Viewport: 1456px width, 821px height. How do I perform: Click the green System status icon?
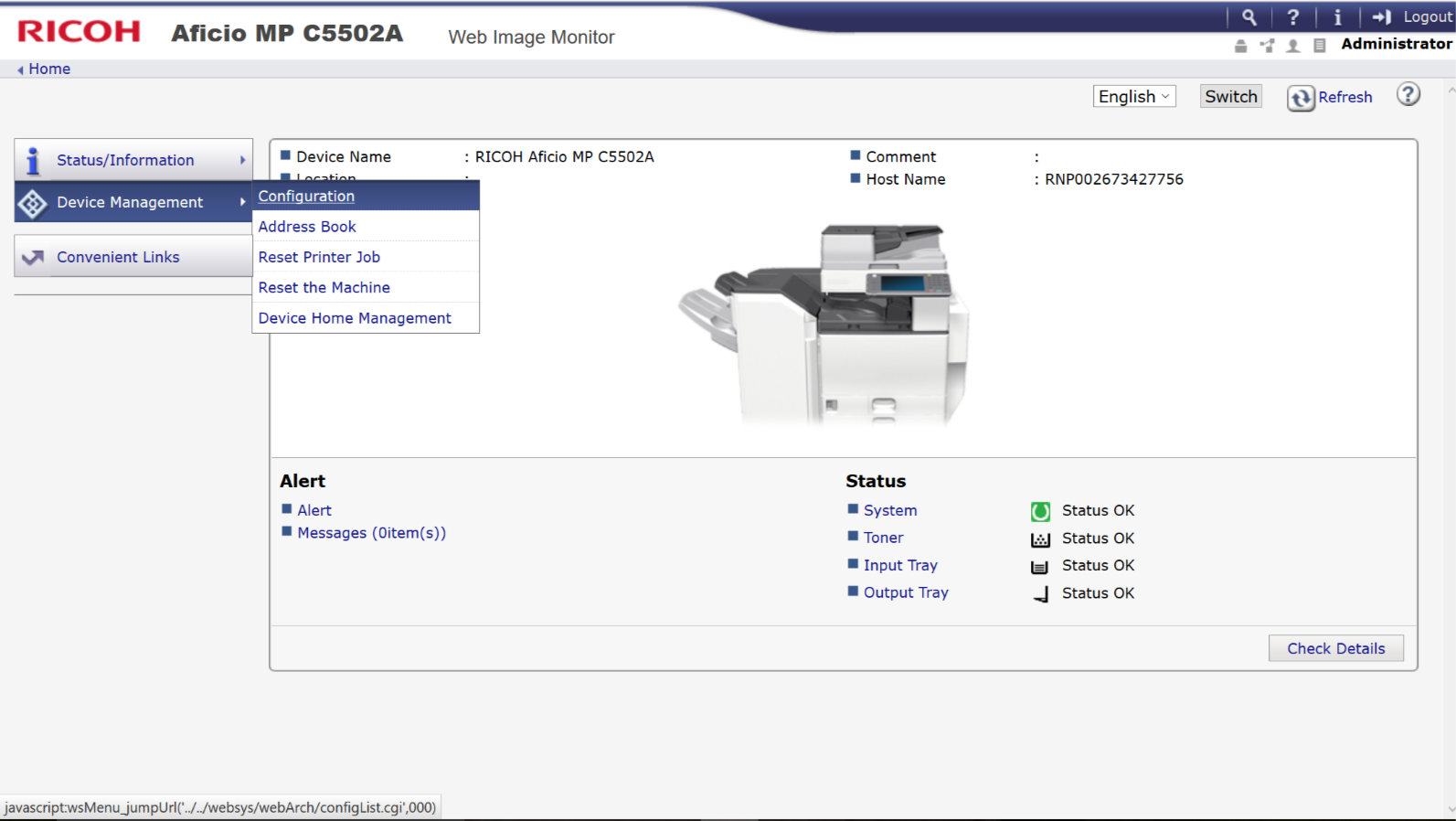click(x=1040, y=511)
